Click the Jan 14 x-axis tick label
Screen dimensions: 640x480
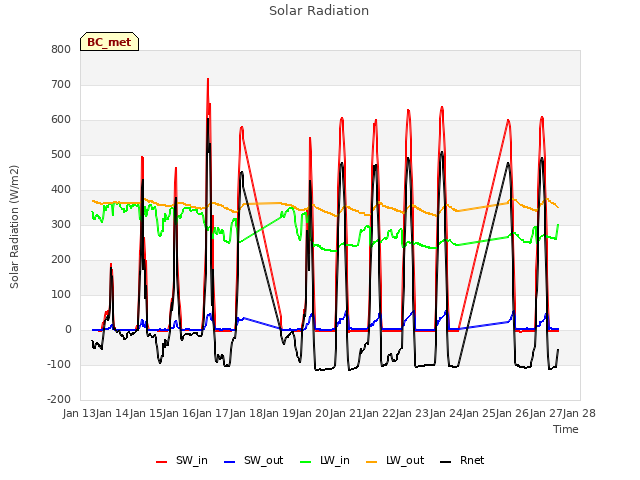point(112,413)
